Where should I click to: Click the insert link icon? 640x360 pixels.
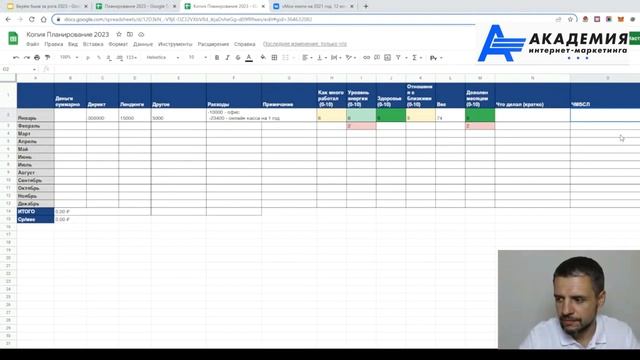367,58
